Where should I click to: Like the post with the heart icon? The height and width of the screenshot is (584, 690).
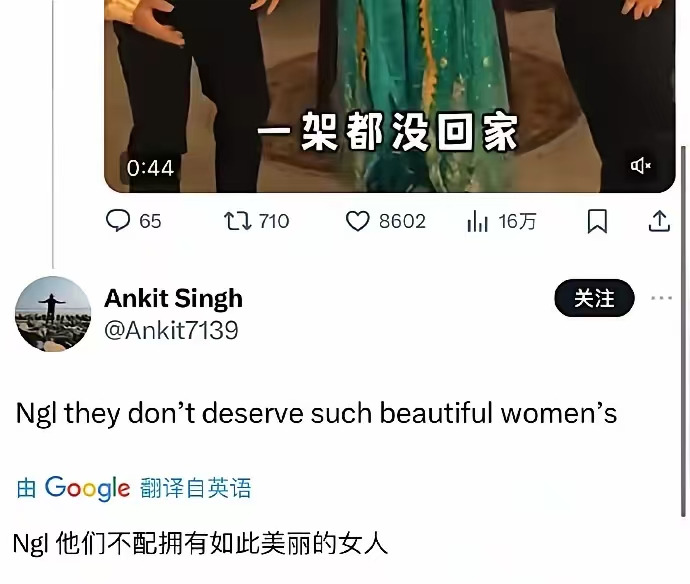tap(357, 221)
